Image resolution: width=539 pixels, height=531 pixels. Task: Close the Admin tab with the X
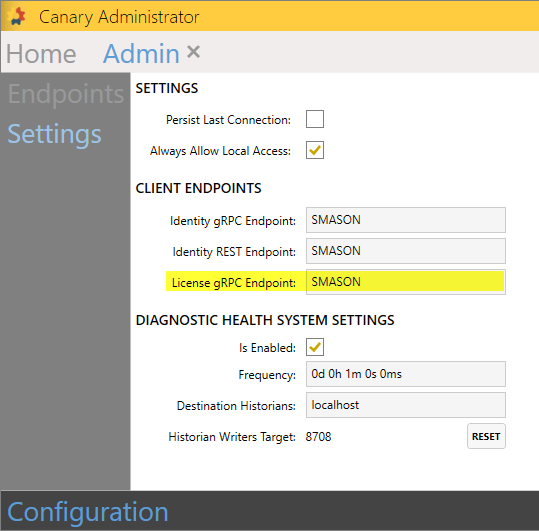click(x=193, y=52)
